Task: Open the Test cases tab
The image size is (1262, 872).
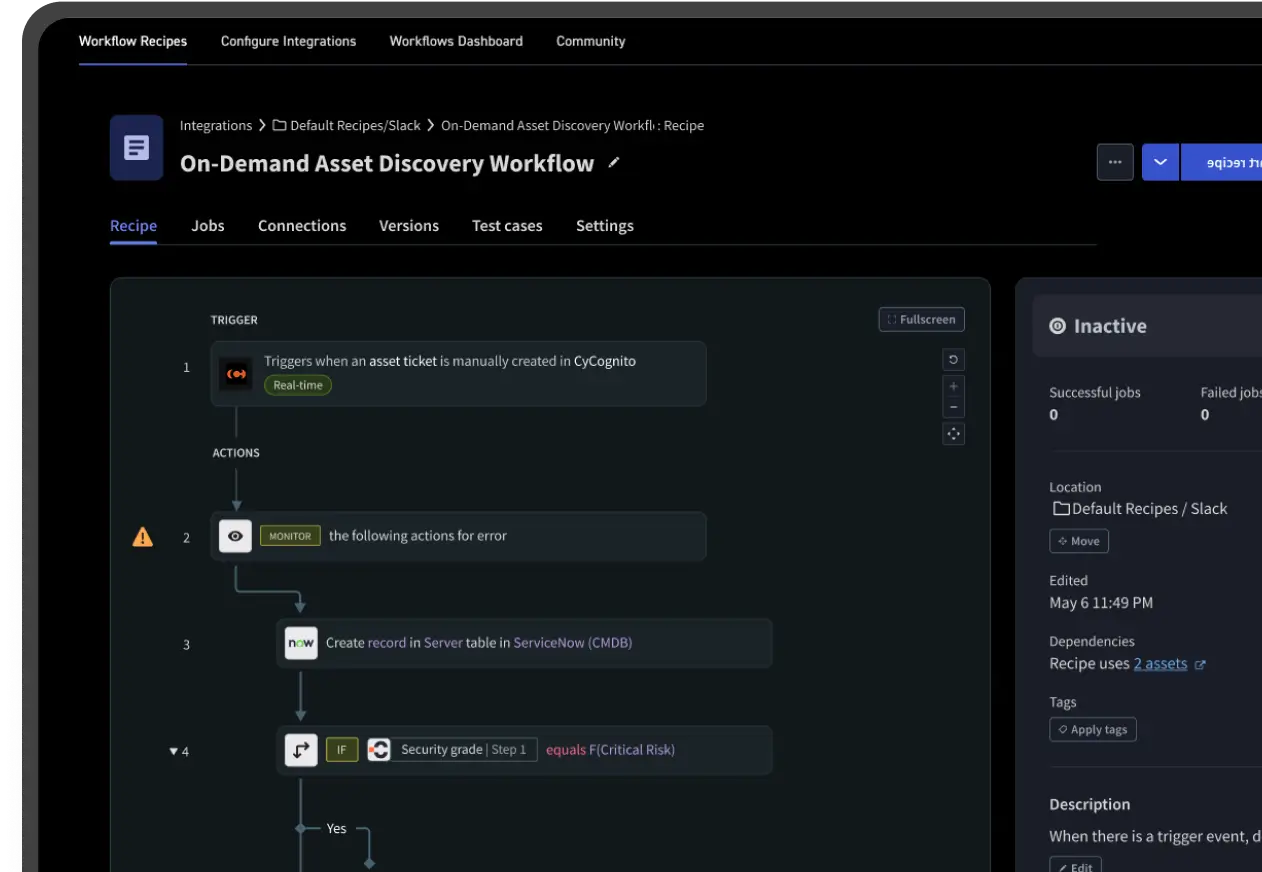Action: 507,225
